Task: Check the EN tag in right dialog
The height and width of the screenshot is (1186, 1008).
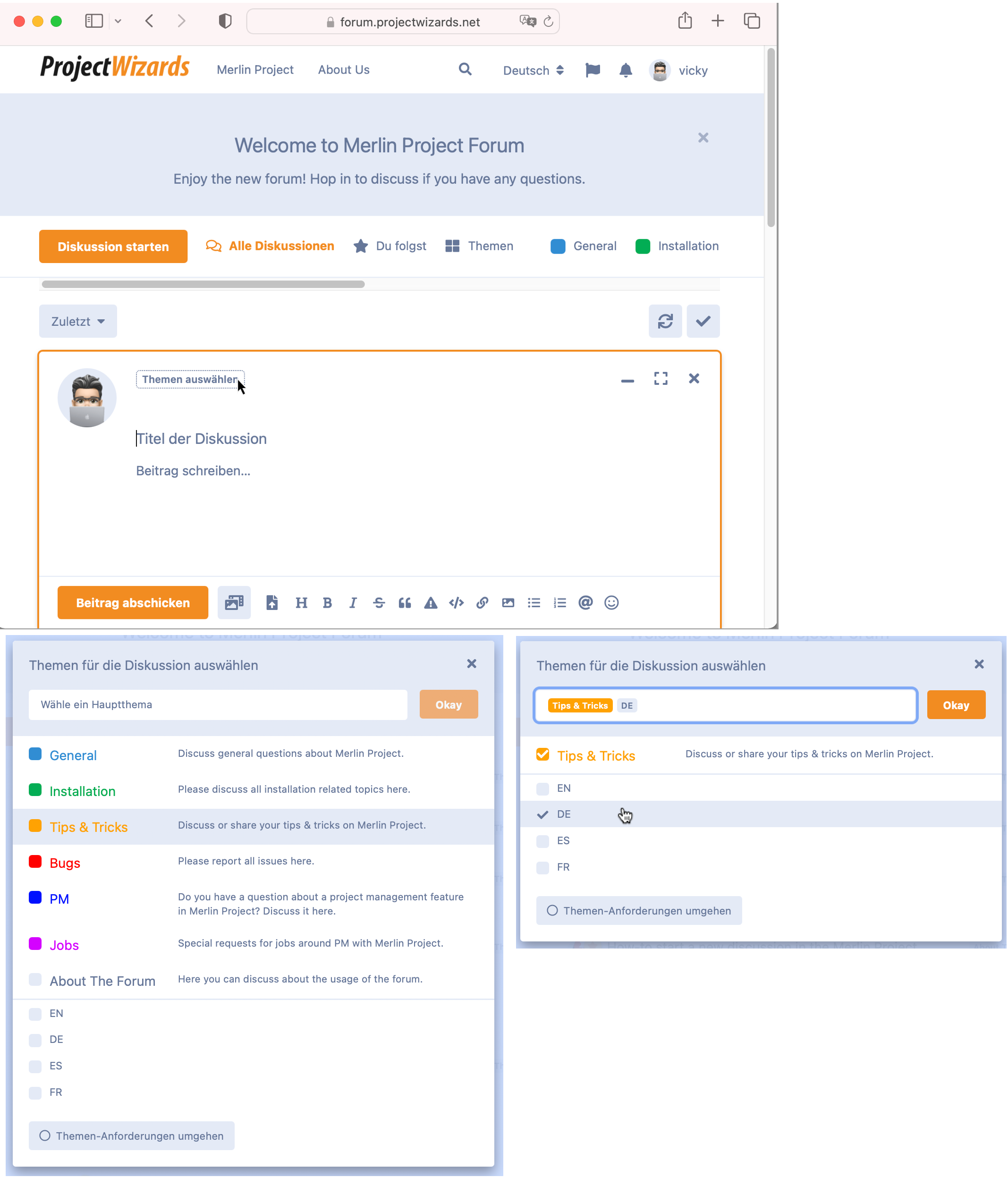Action: tap(543, 789)
